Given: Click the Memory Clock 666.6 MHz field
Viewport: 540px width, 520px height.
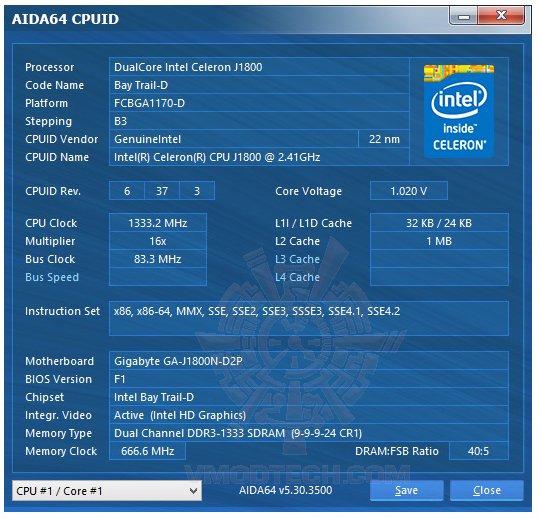Looking at the screenshot, I should (x=148, y=452).
